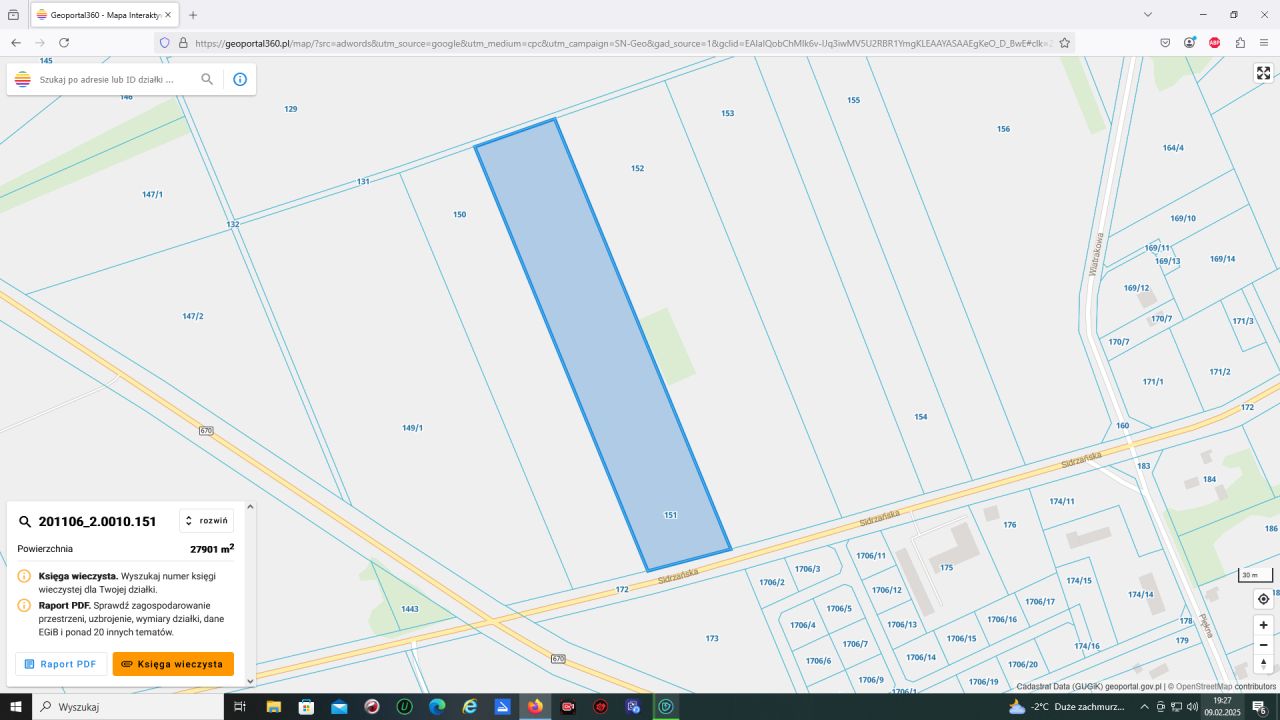1280x720 pixels.
Task: Go back to the previous page
Action: point(16,43)
